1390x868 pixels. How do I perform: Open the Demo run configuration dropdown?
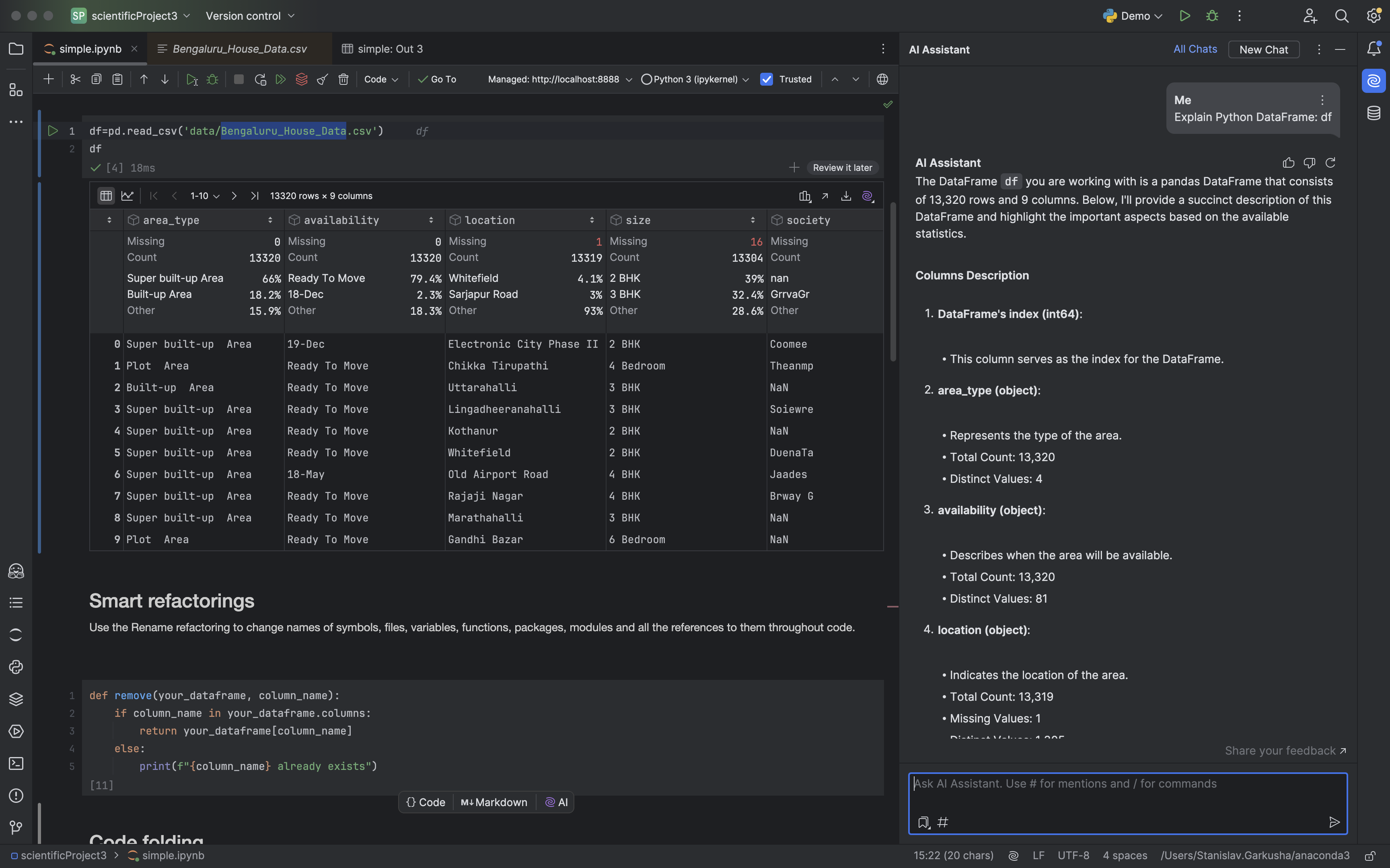pyautogui.click(x=1132, y=16)
